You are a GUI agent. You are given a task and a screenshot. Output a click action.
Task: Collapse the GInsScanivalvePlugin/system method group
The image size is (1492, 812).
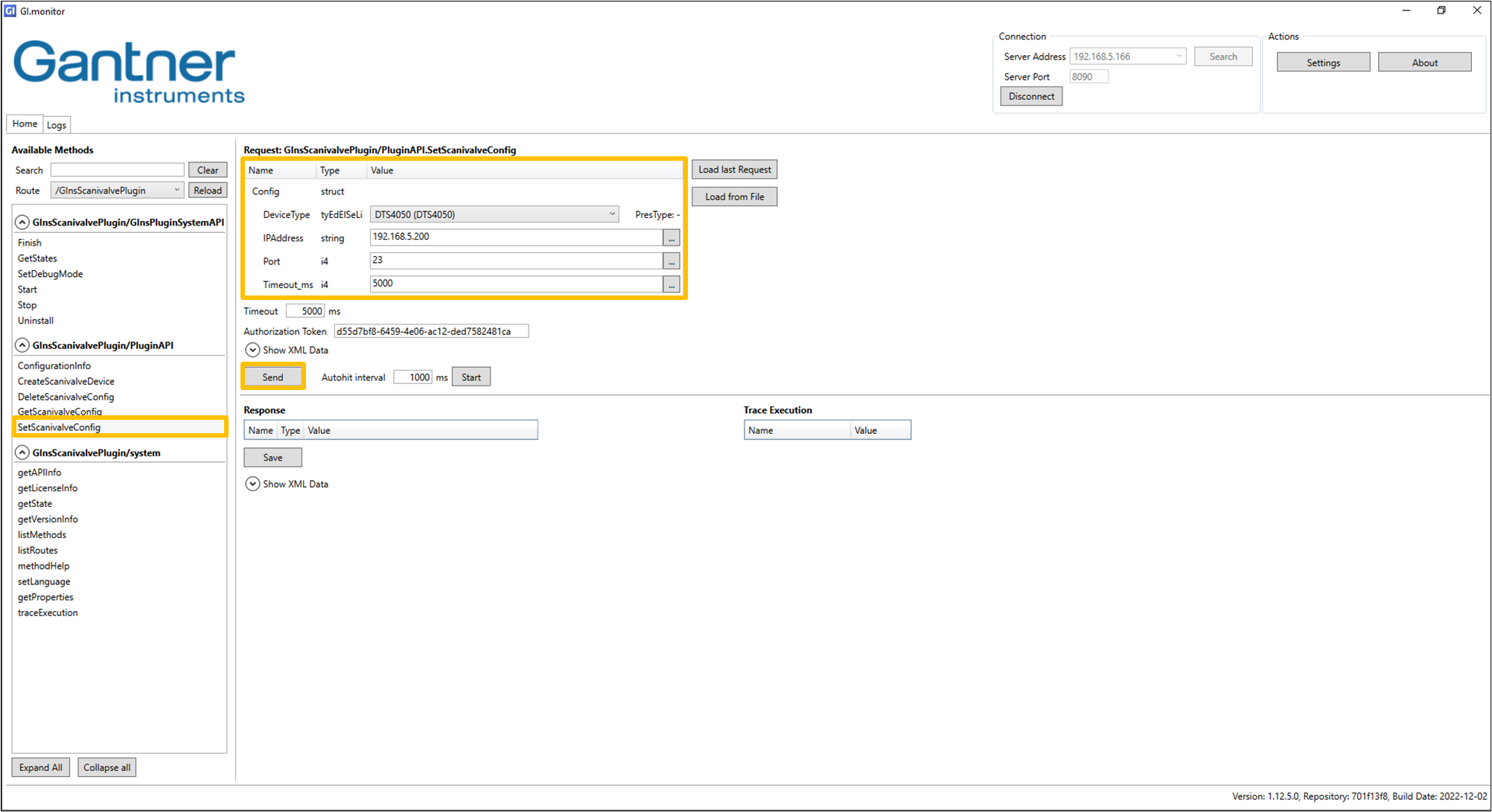21,452
